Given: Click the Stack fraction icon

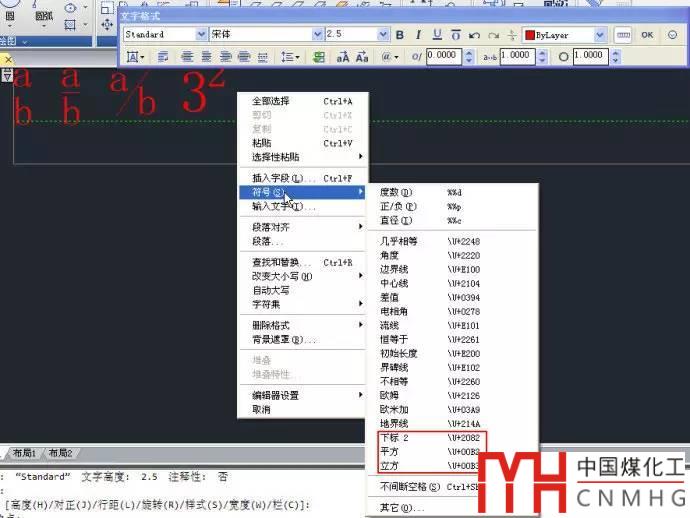Looking at the screenshot, I should (512, 35).
